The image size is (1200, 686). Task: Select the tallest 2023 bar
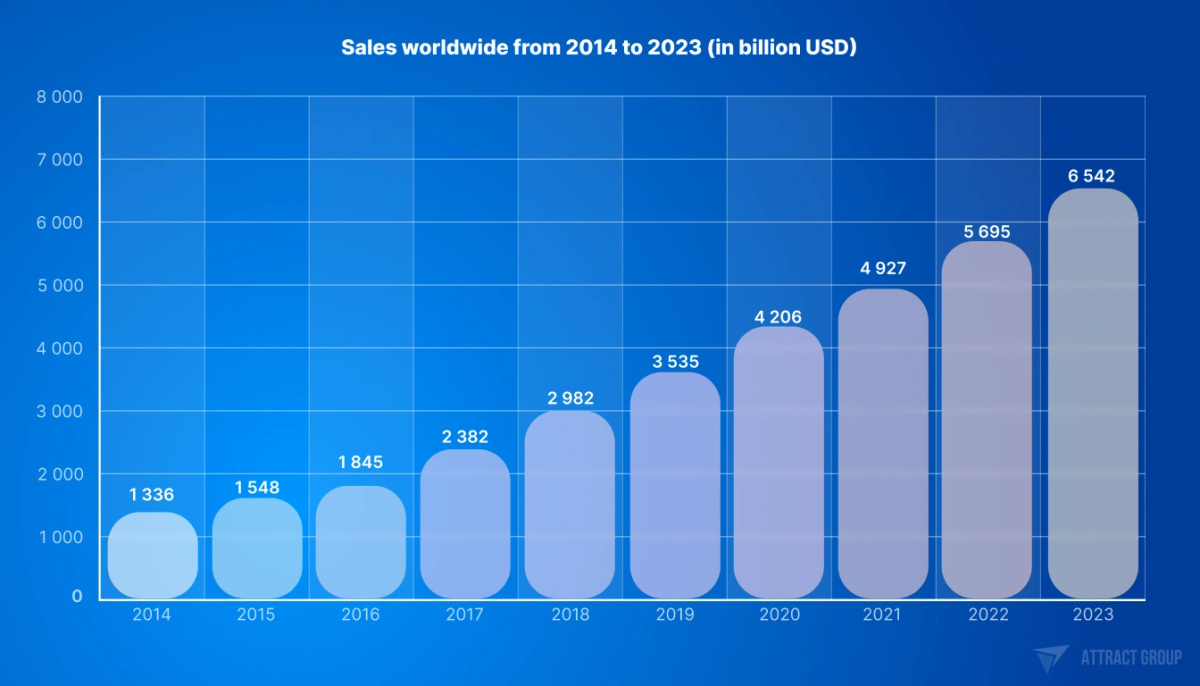click(1092, 395)
